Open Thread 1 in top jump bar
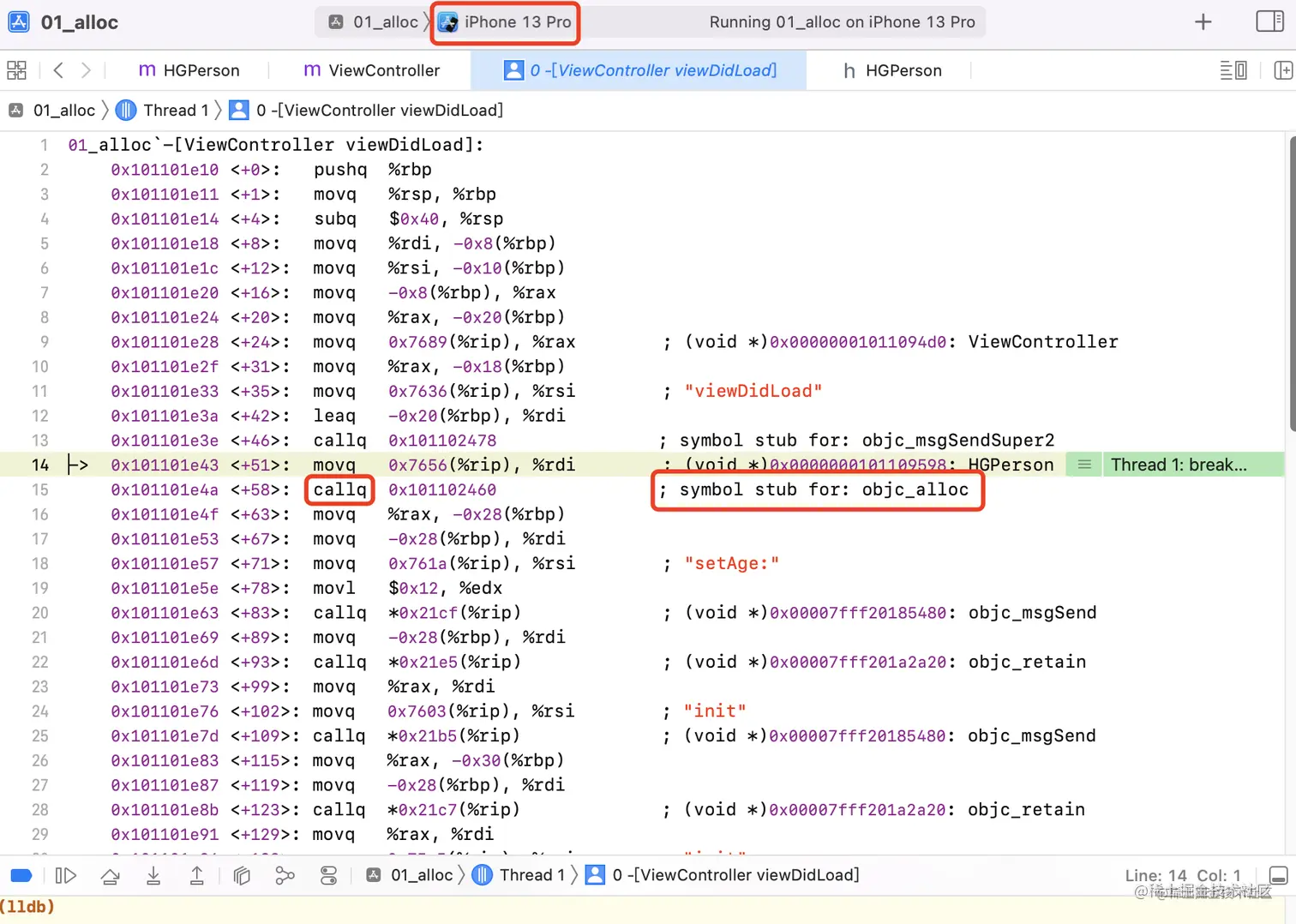Viewport: 1296px width, 924px height. 163,111
